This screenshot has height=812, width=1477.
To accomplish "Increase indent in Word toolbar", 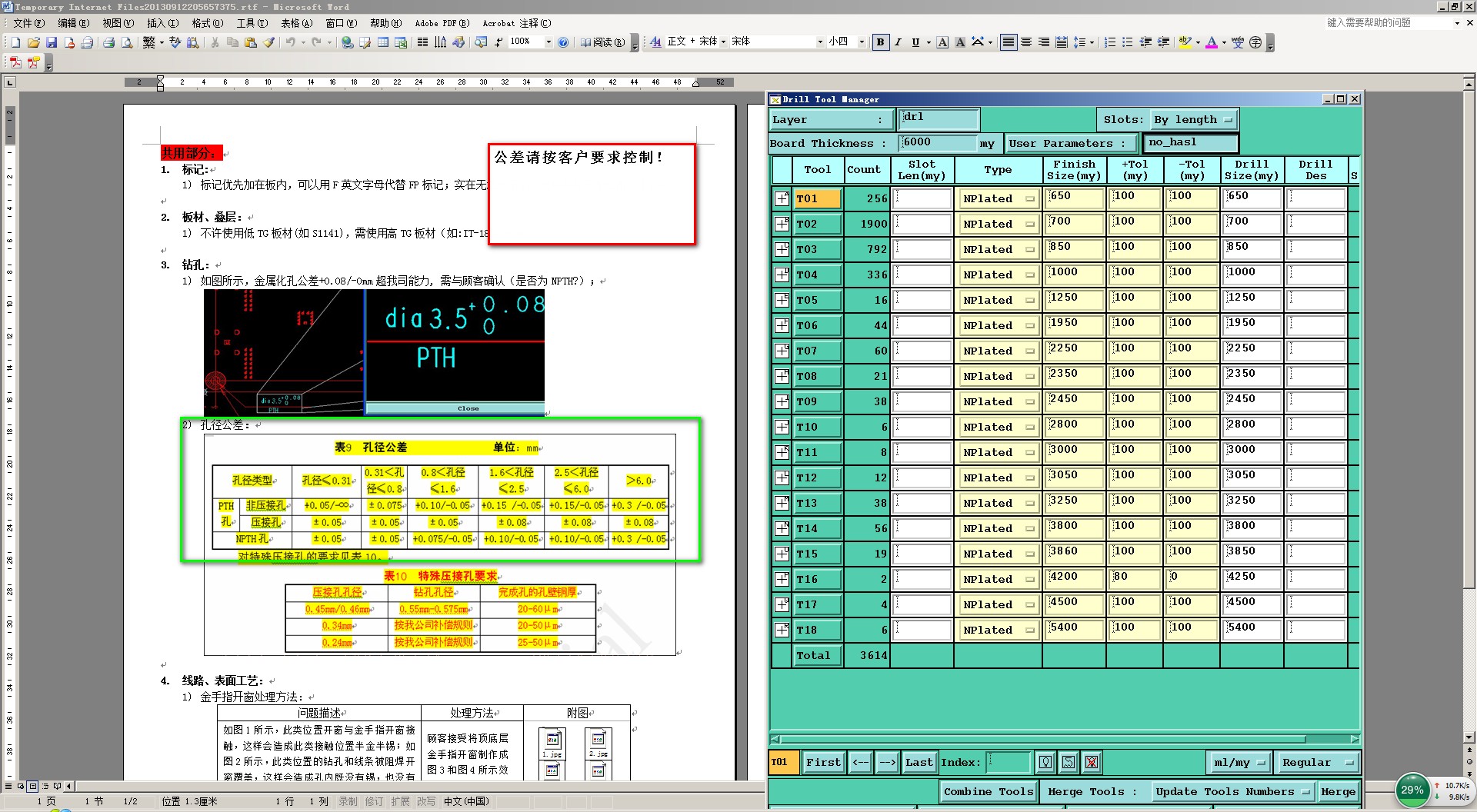I will 1163,42.
